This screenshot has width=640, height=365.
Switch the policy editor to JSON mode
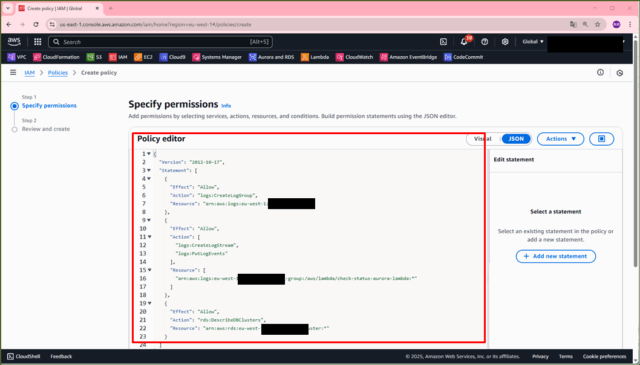(516, 139)
